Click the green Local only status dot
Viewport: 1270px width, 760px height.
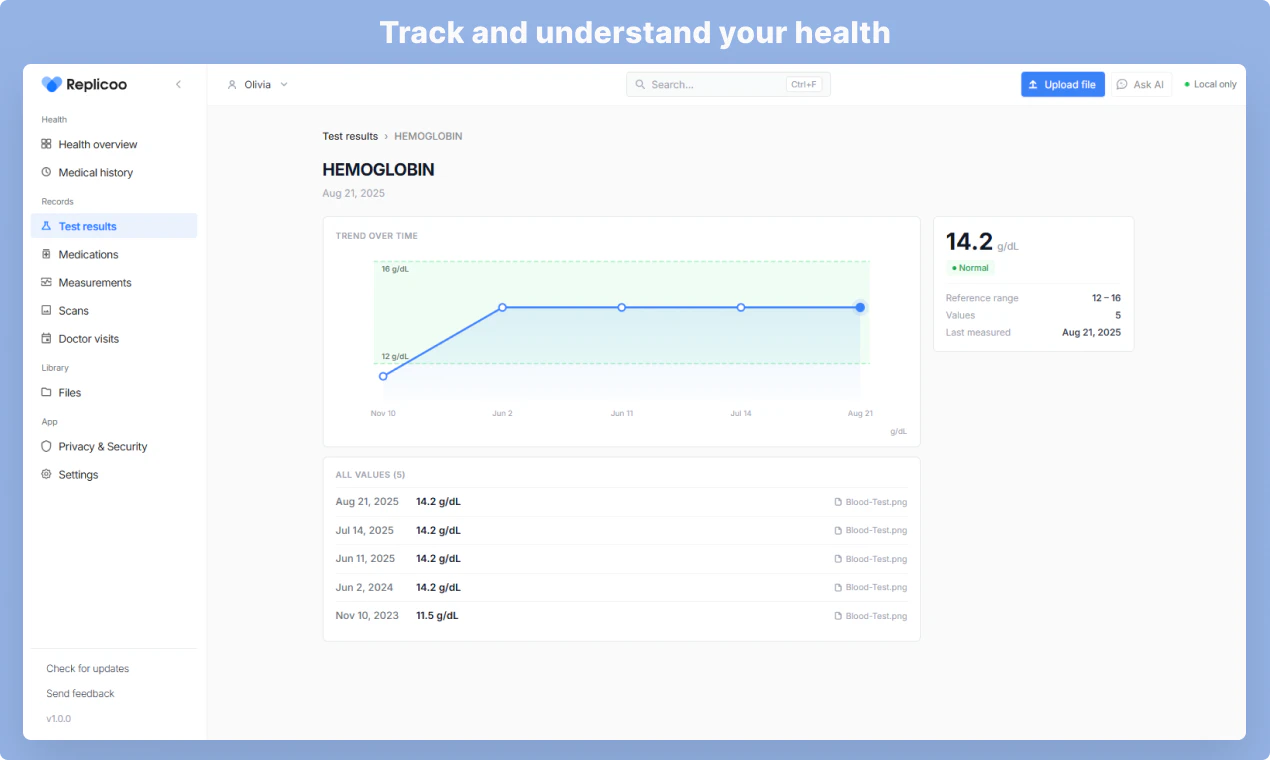tap(1187, 85)
